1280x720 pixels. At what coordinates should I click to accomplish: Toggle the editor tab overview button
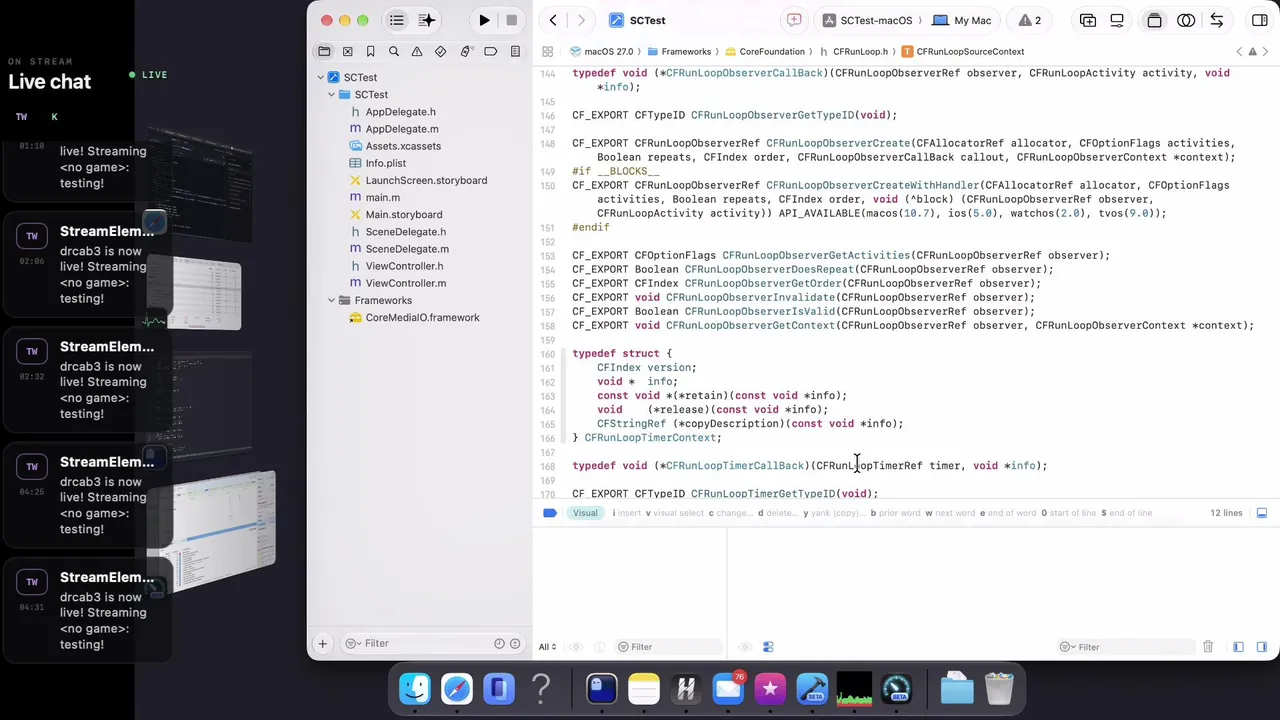click(x=1154, y=20)
